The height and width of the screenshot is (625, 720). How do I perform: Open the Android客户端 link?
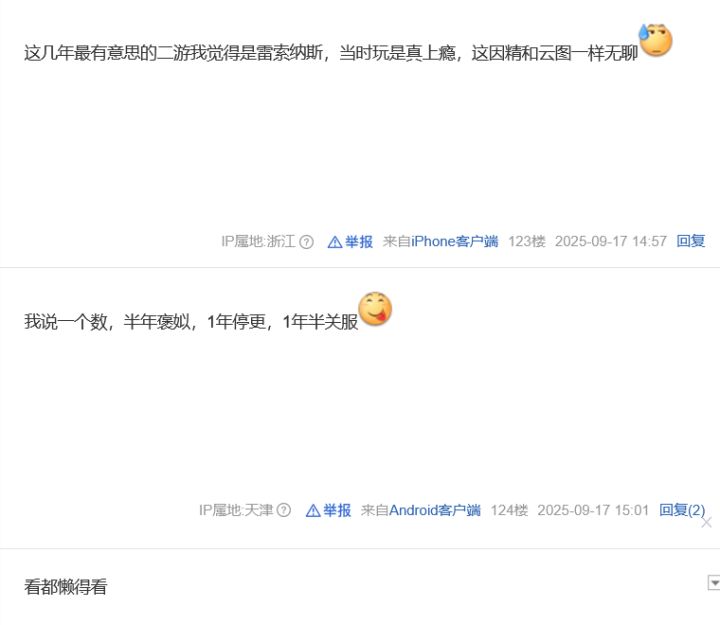coord(435,510)
